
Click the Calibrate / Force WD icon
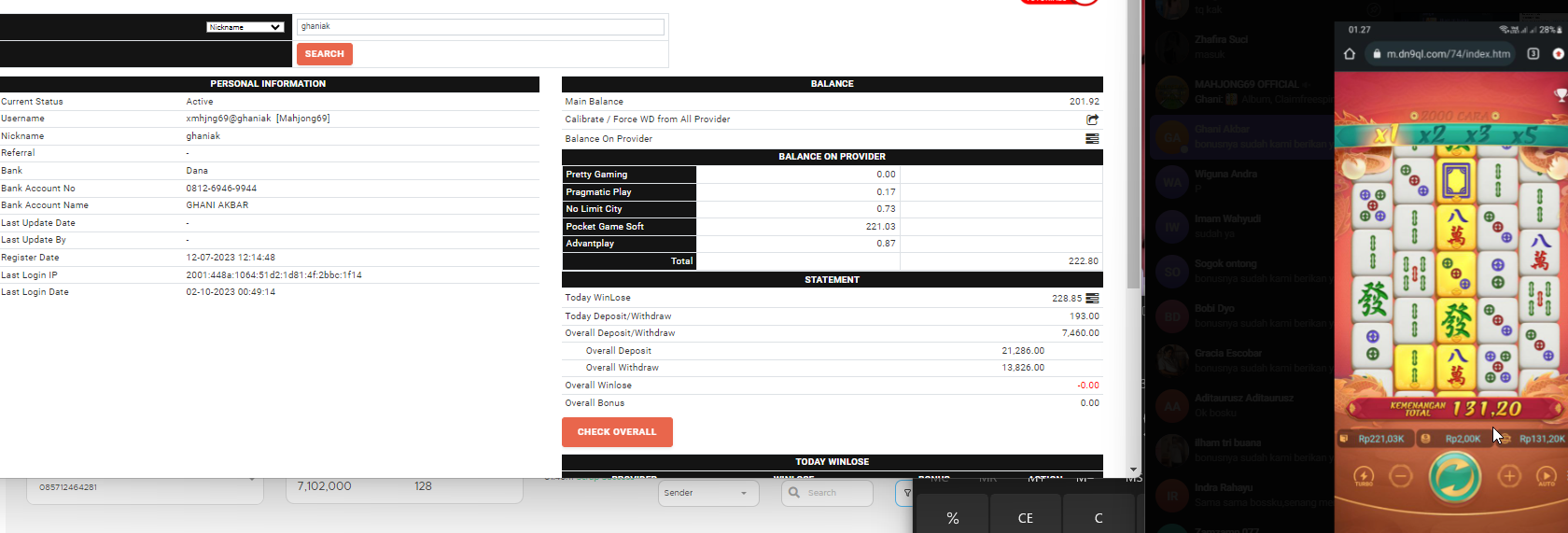(1092, 119)
